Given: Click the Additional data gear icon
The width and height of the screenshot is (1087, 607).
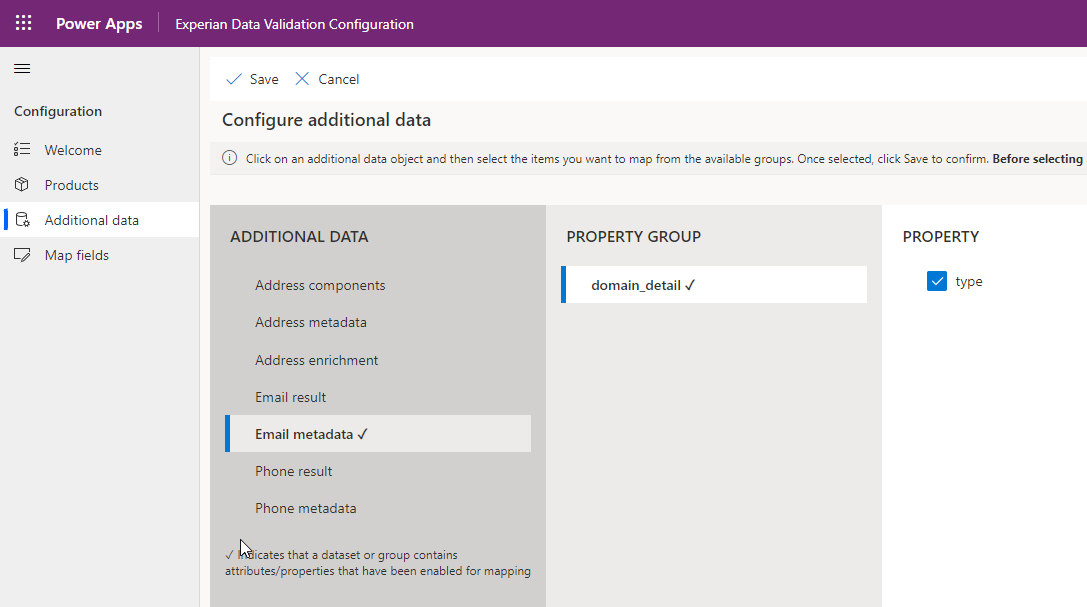Looking at the screenshot, I should point(22,219).
